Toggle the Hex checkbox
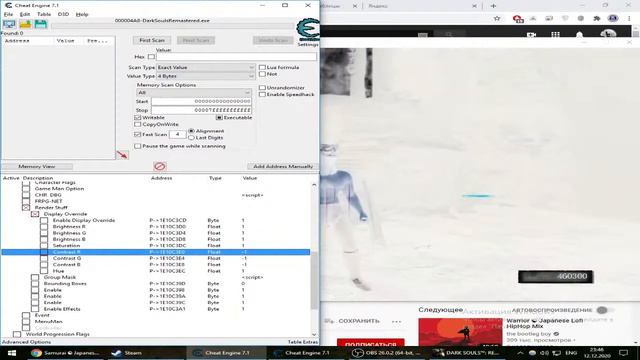 point(151,57)
